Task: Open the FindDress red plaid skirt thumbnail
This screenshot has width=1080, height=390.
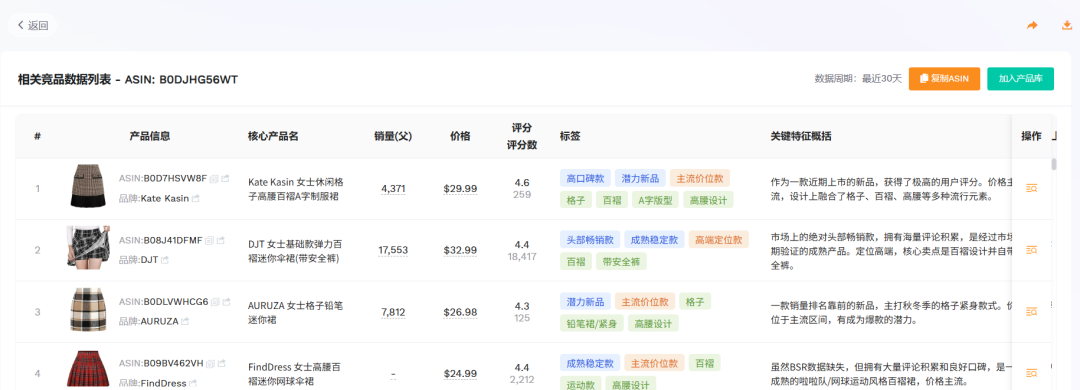Action: tap(87, 369)
